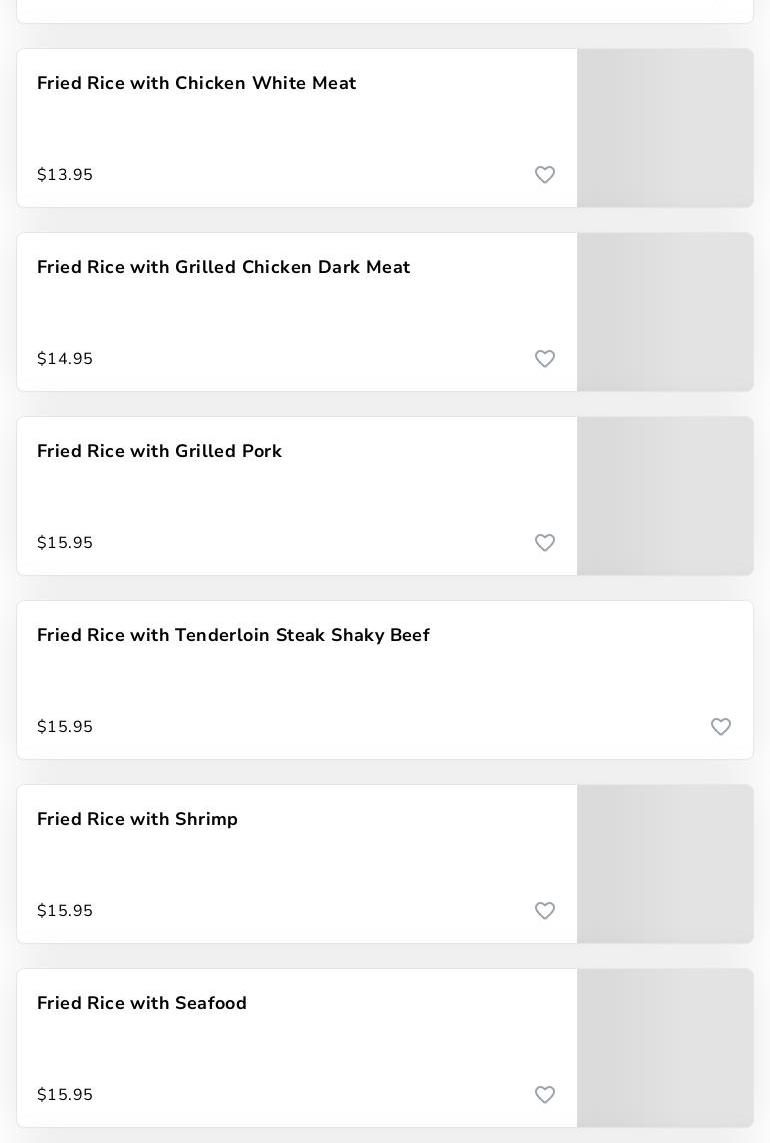This screenshot has width=770, height=1143.
Task: Click the price of Tenderloin Steak Shaky Beef
Action: (65, 727)
